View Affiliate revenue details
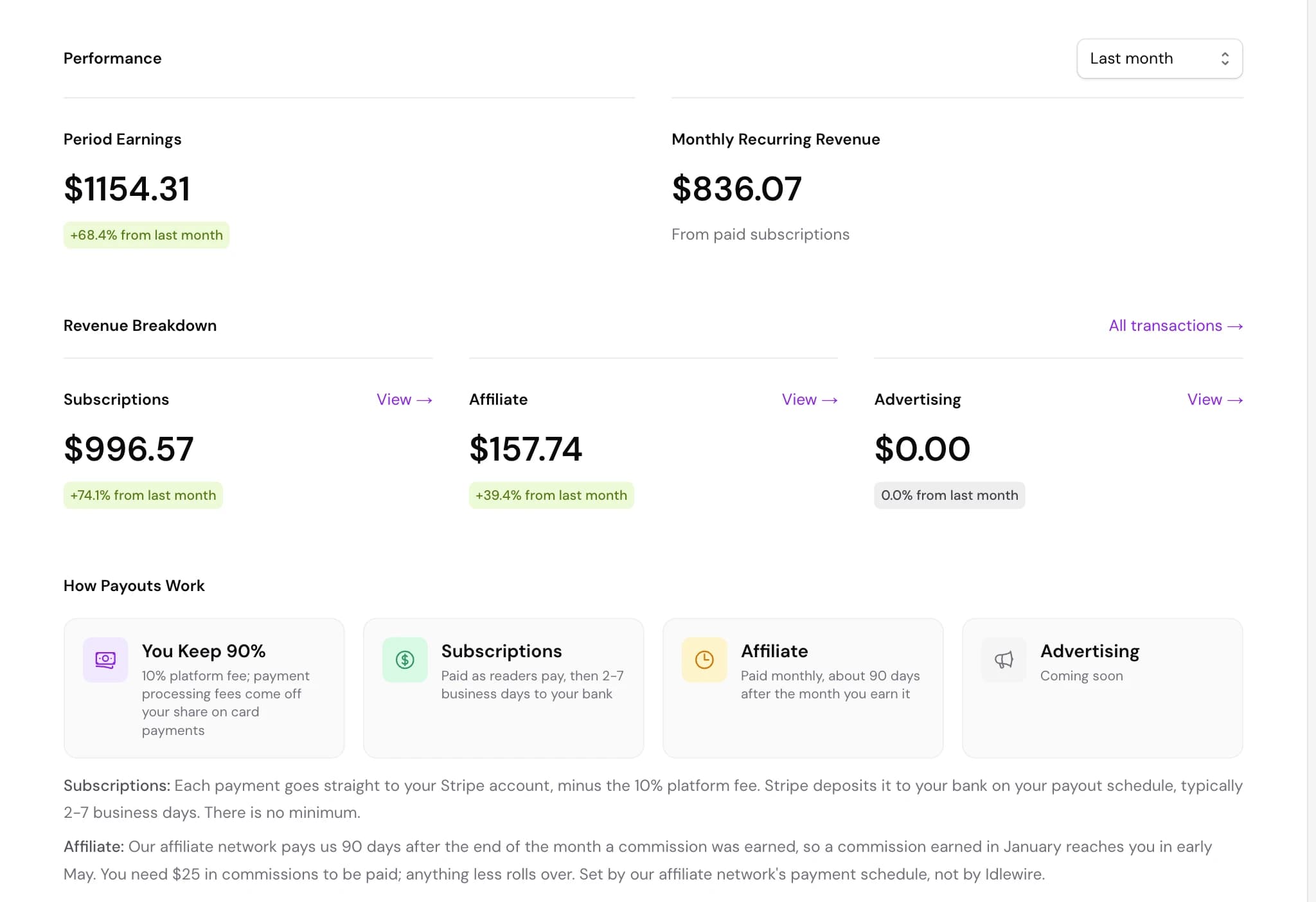 810,400
